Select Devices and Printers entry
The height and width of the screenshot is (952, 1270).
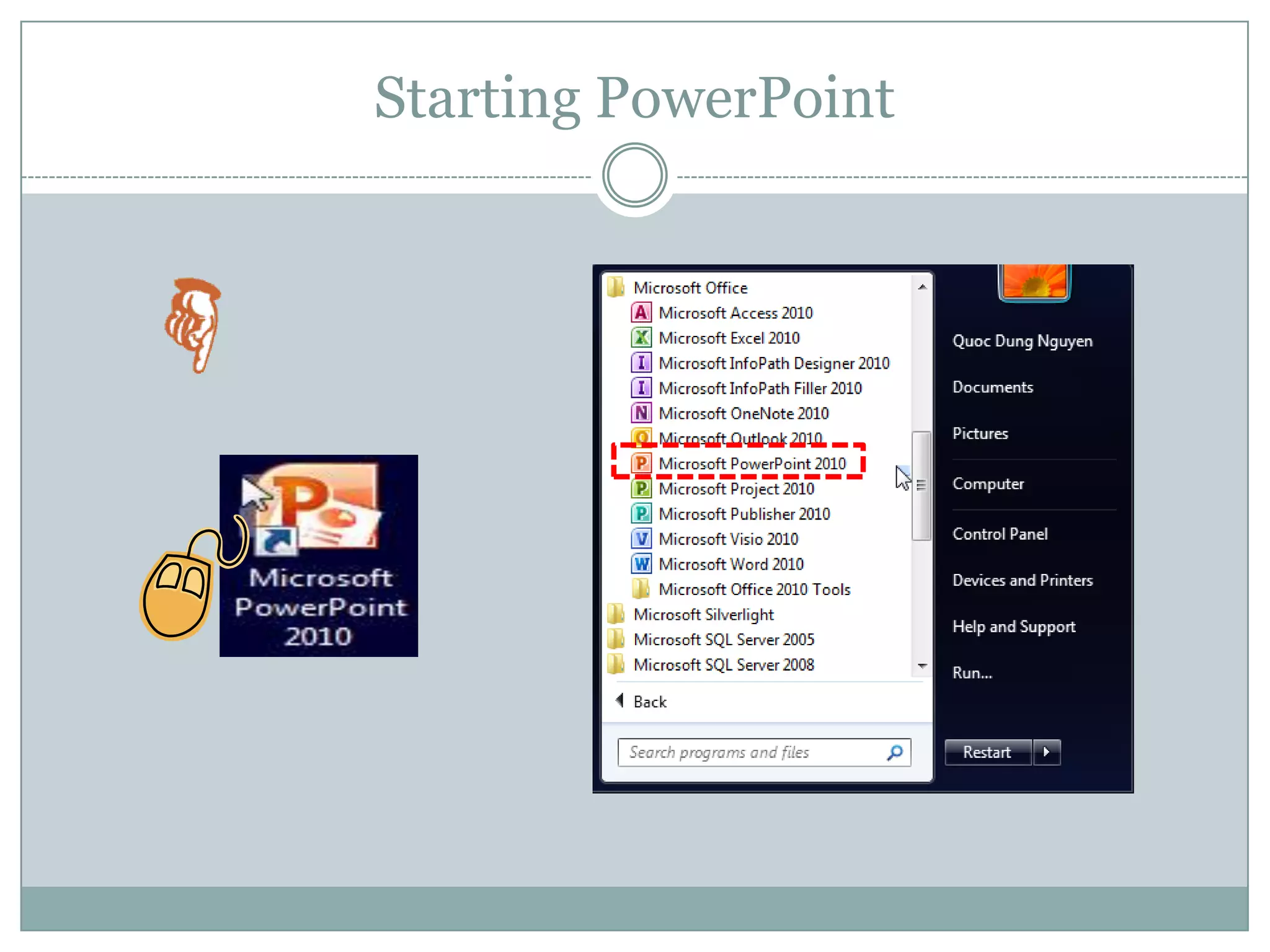tap(1022, 580)
